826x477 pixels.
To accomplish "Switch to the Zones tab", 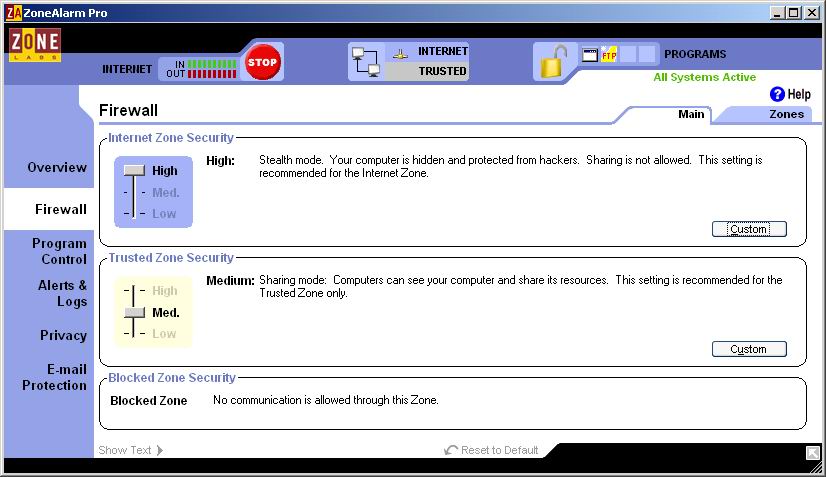I will click(x=786, y=114).
